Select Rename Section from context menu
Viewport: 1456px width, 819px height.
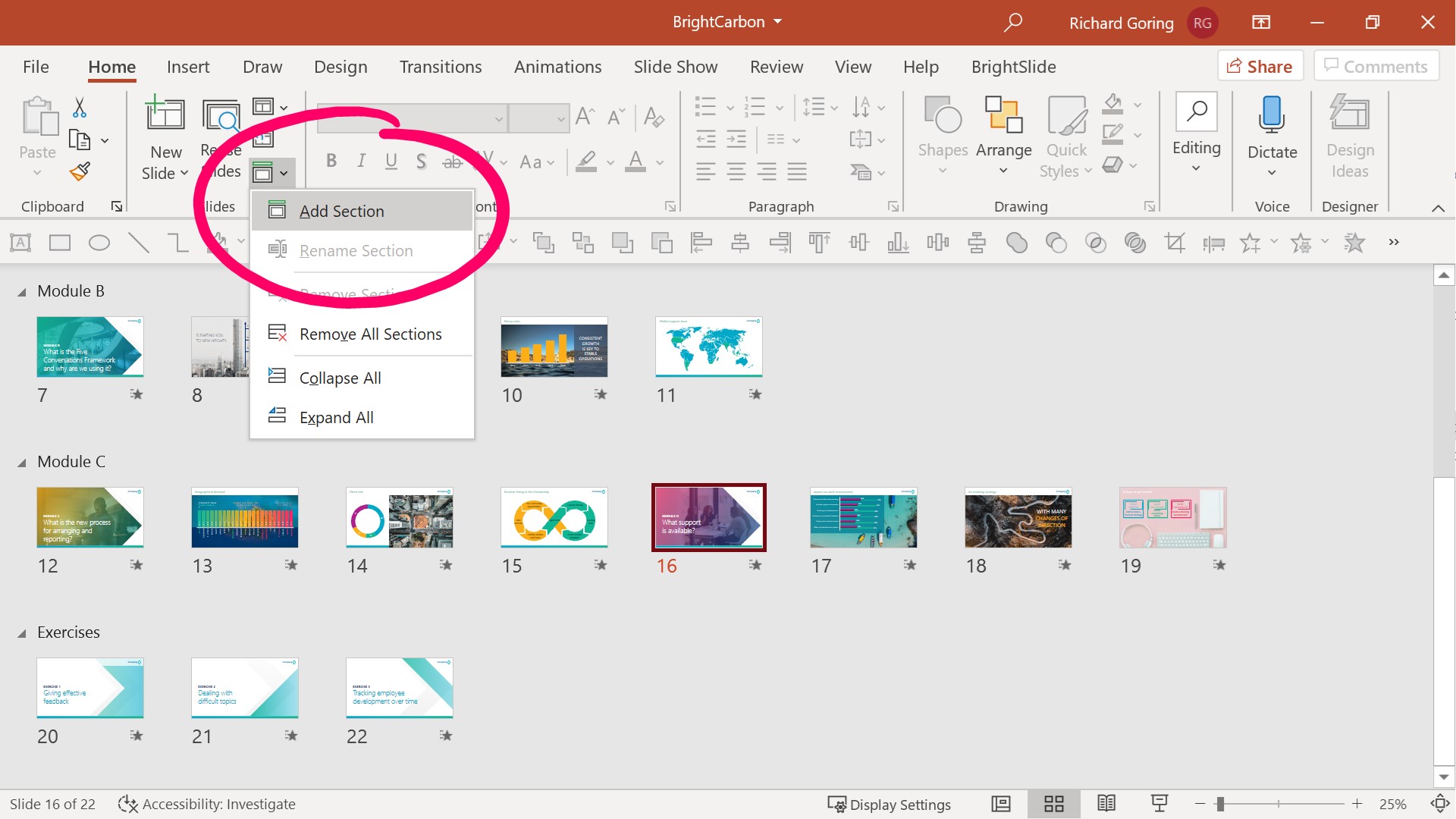pyautogui.click(x=357, y=250)
